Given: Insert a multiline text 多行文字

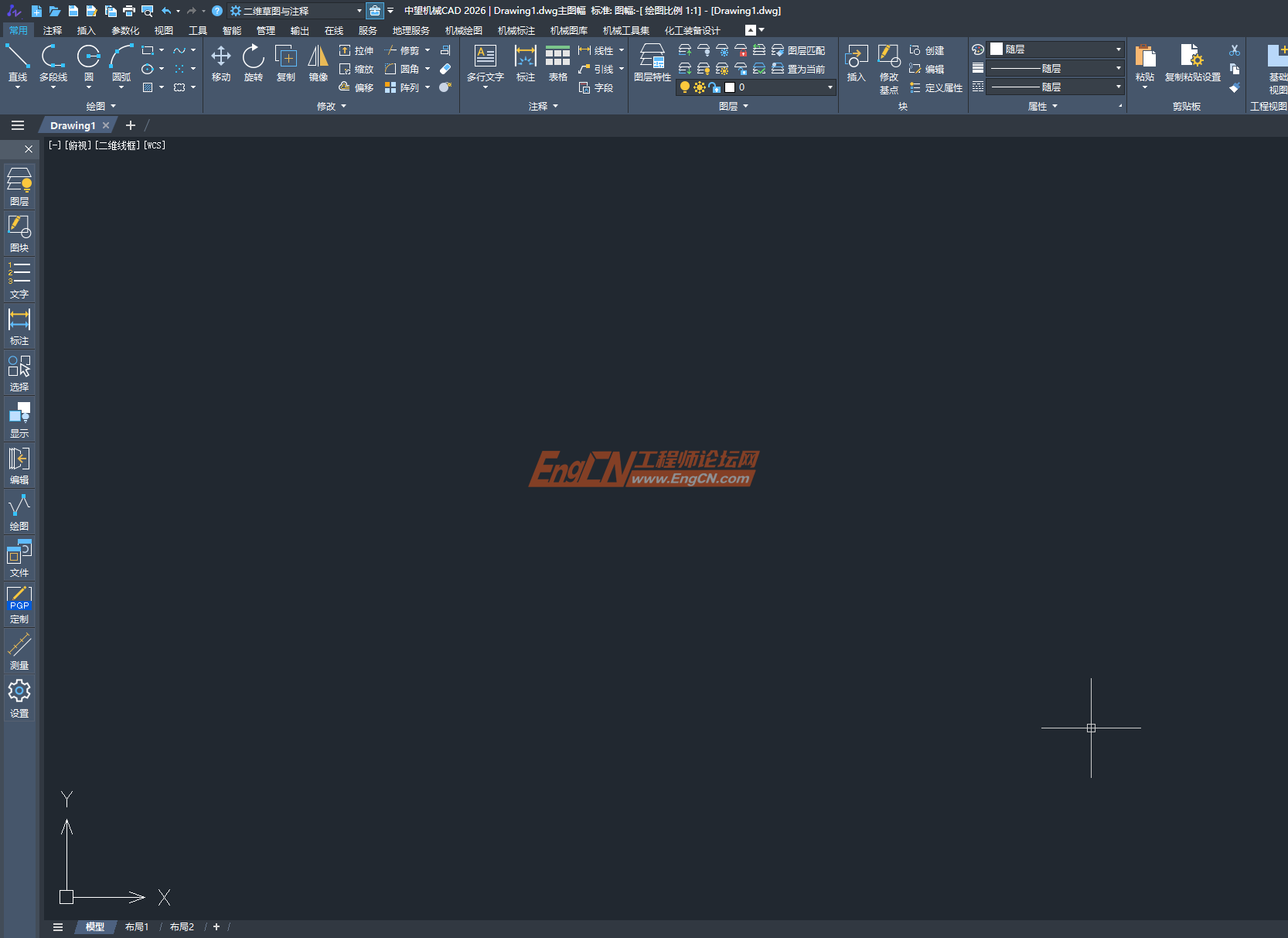Looking at the screenshot, I should 485,62.
